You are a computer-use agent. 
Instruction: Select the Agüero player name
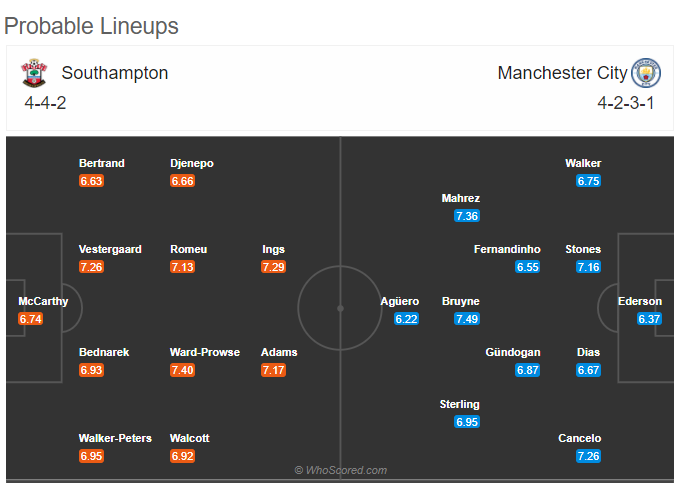[x=400, y=301]
